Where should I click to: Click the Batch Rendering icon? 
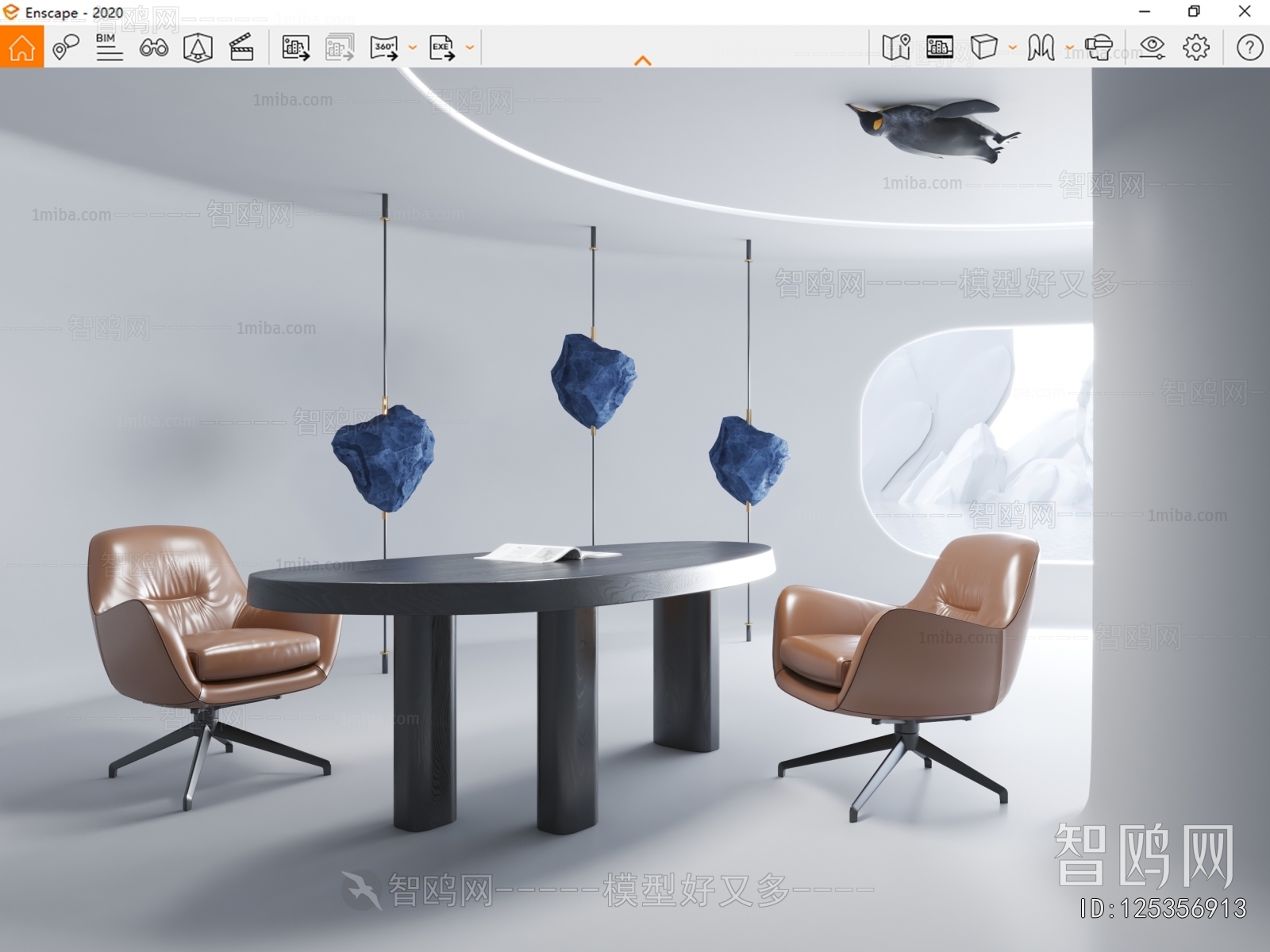click(340, 48)
